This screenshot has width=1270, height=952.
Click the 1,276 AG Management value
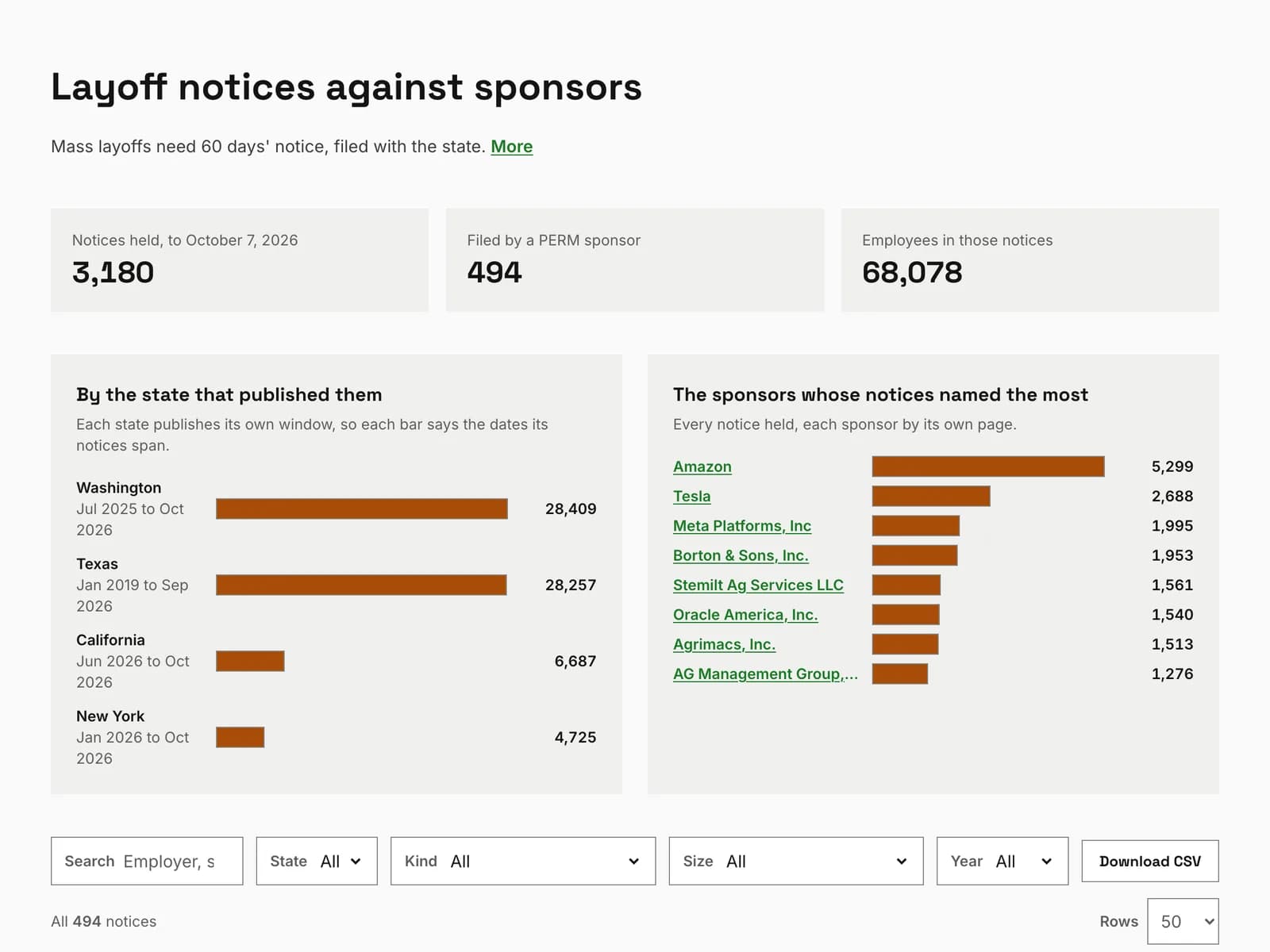[1172, 674]
